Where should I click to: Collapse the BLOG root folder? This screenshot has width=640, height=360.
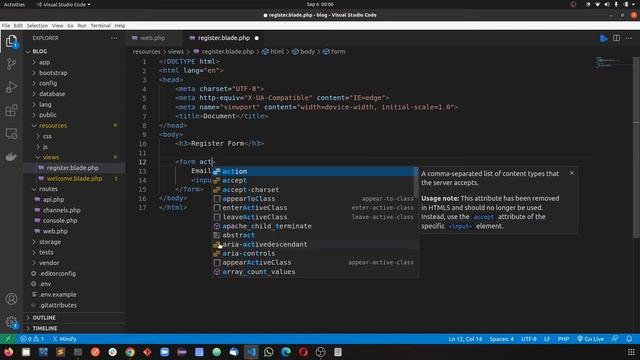pyautogui.click(x=40, y=51)
